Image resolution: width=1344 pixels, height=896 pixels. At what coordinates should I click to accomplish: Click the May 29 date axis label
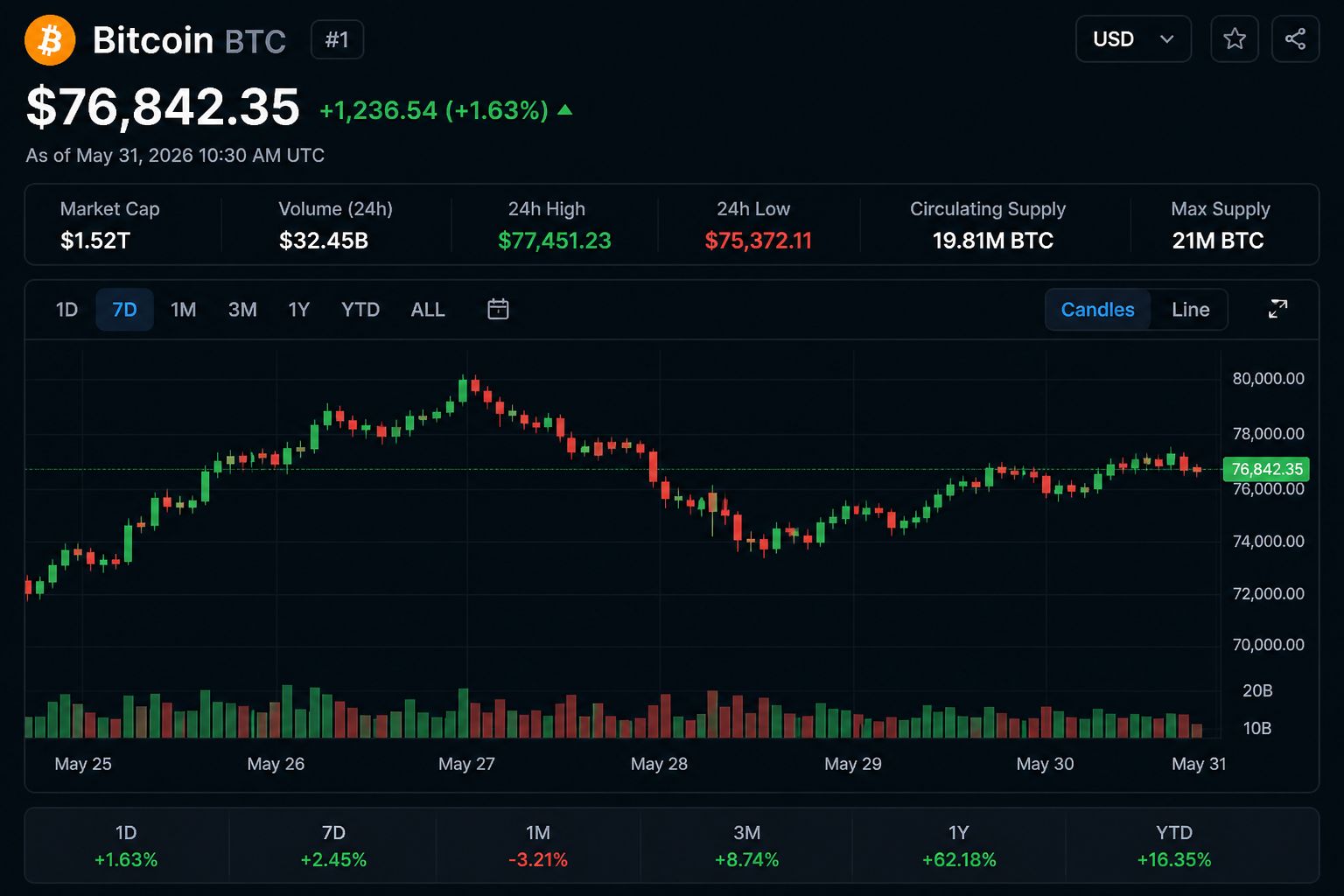(x=853, y=764)
